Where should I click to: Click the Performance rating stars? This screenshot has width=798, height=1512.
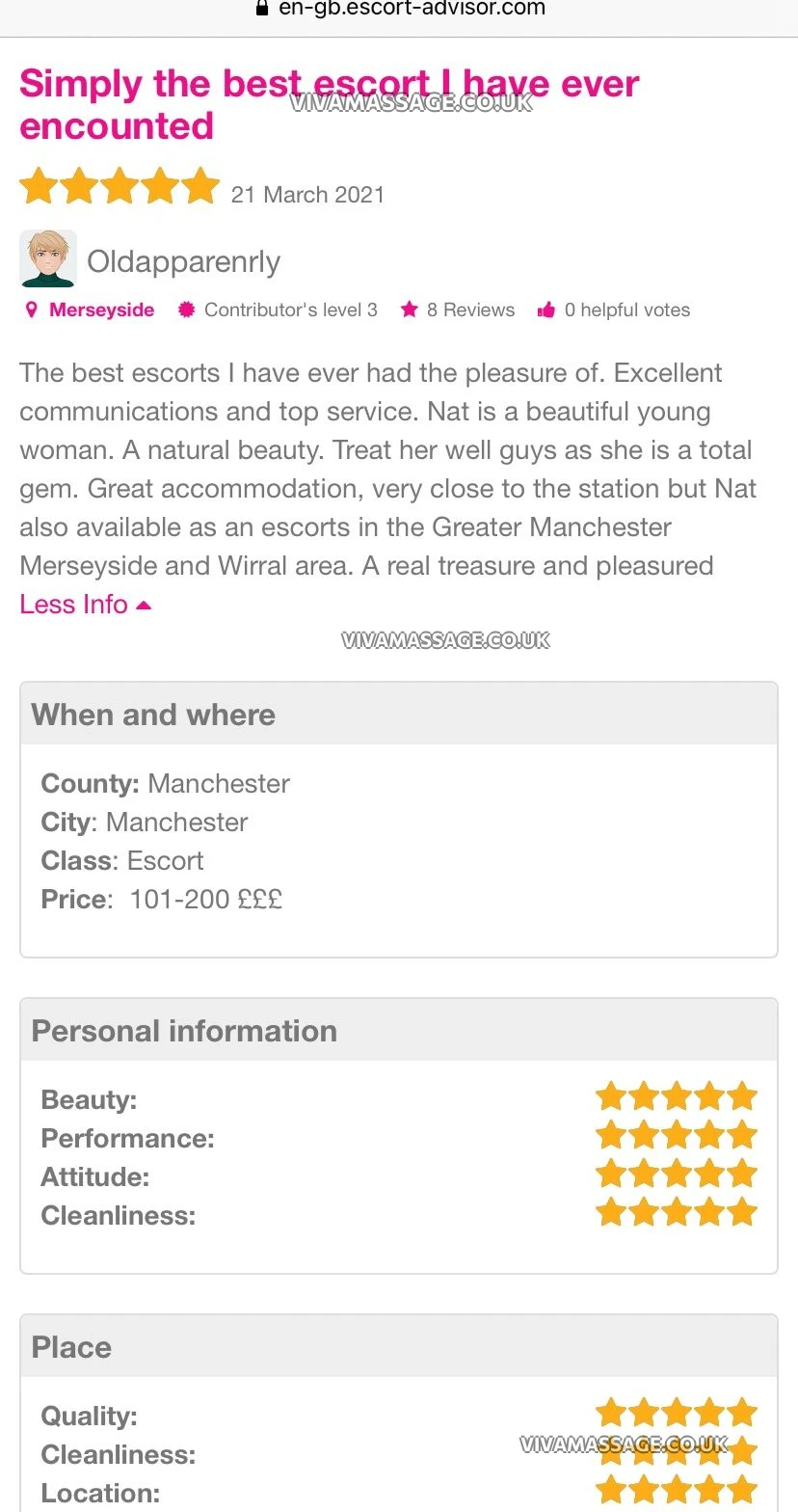click(677, 1136)
